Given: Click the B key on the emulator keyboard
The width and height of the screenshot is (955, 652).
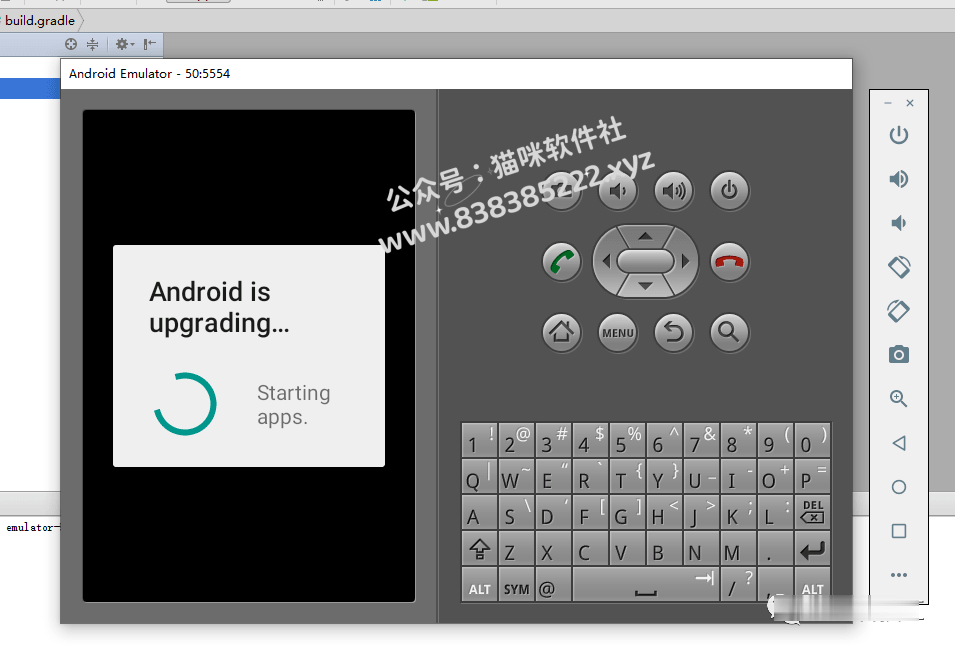Looking at the screenshot, I should click(x=664, y=549).
